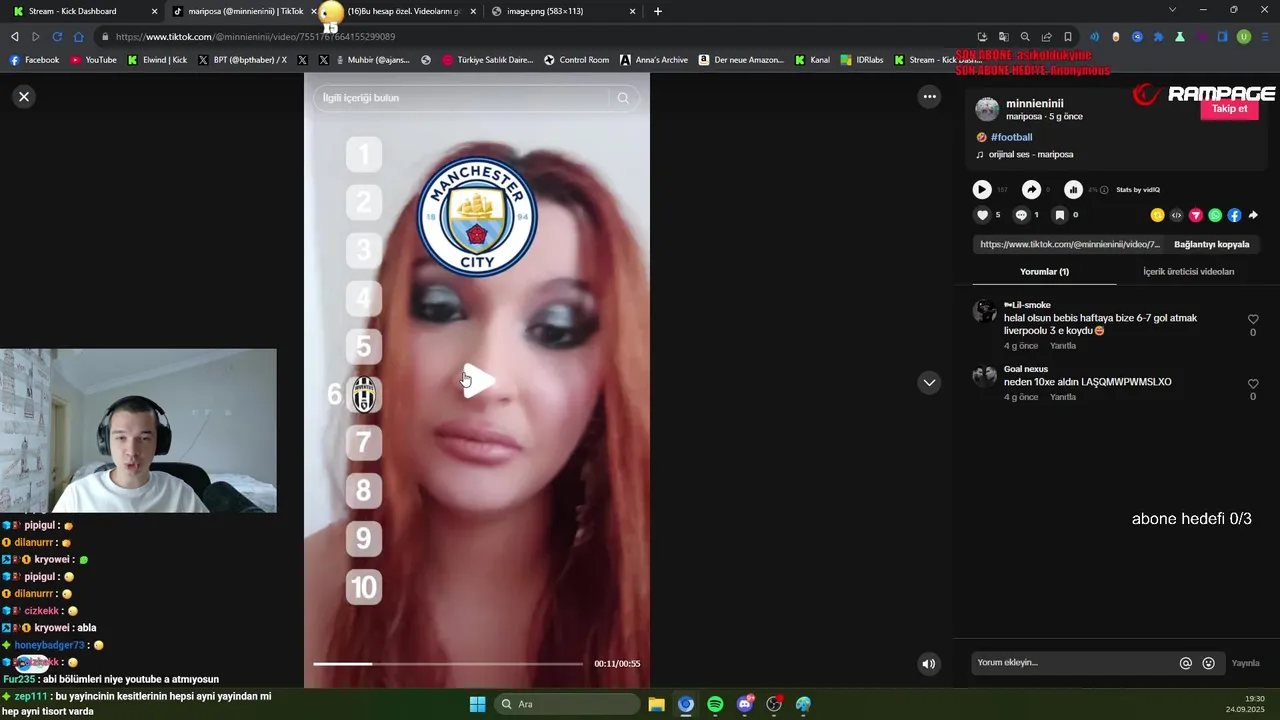Viewport: 1280px width, 720px height.
Task: Repost the video with yellow icon
Action: [1157, 215]
